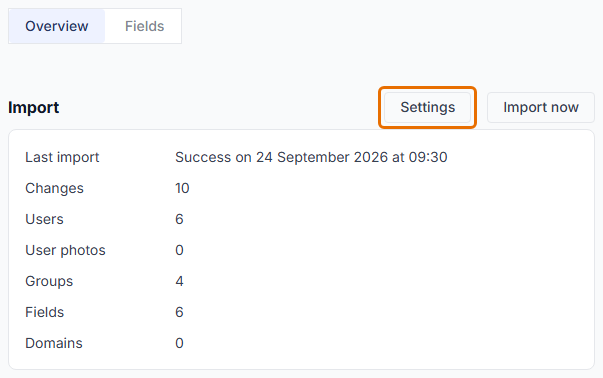Image resolution: width=603 pixels, height=378 pixels.
Task: Click the Last import label
Action: pyautogui.click(x=62, y=157)
